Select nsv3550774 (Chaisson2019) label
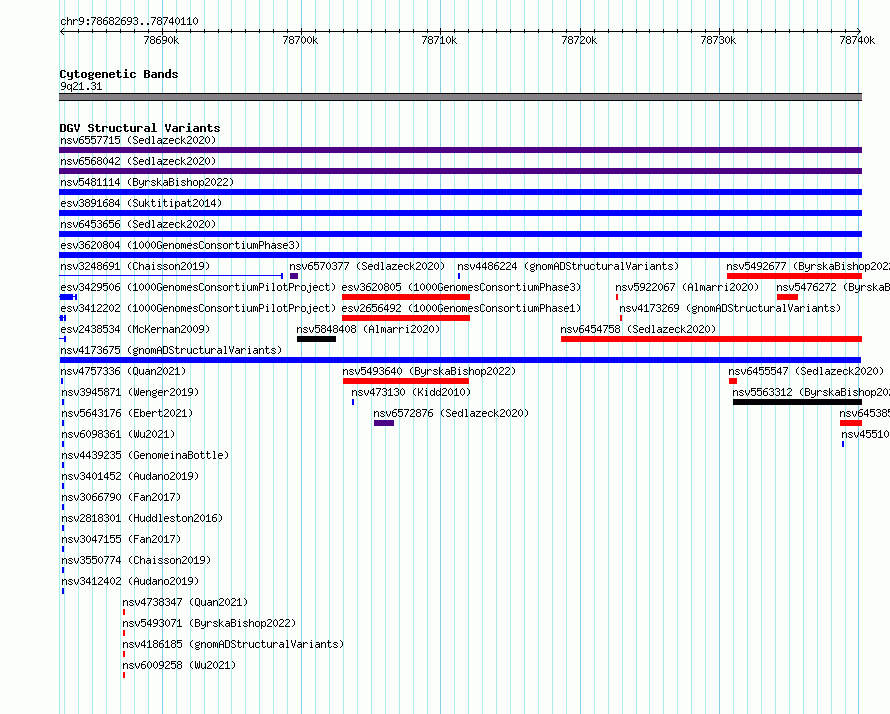 click(136, 560)
